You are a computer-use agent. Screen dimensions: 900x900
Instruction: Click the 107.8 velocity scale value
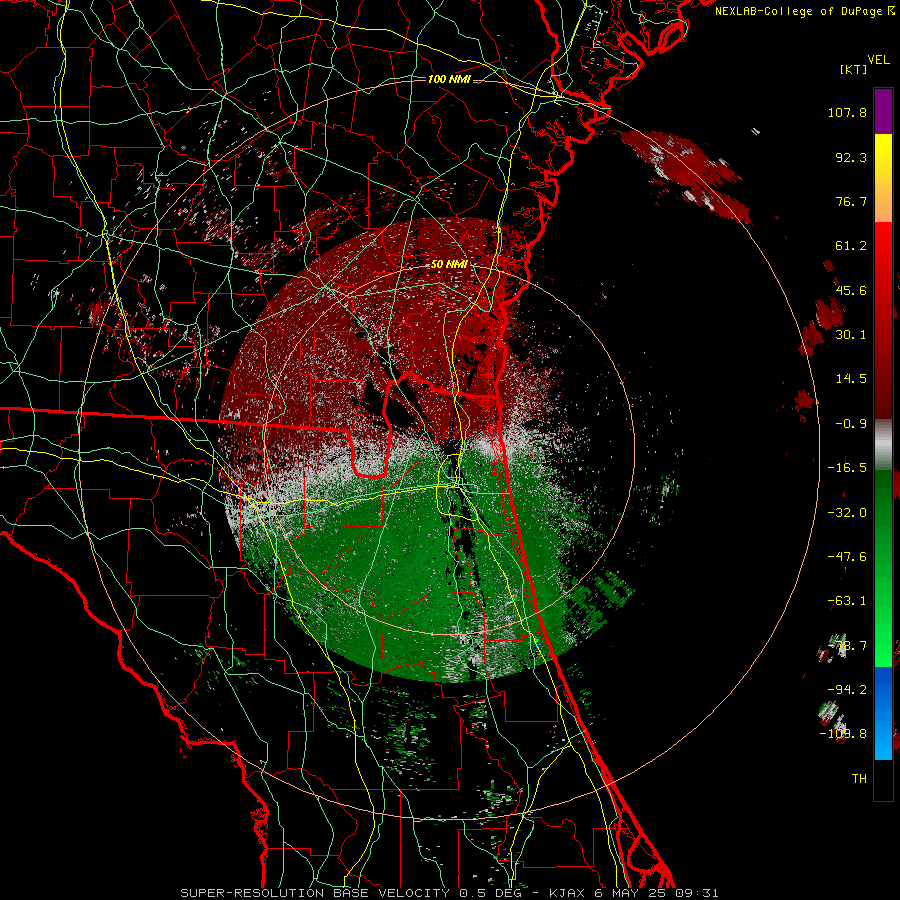(x=847, y=112)
